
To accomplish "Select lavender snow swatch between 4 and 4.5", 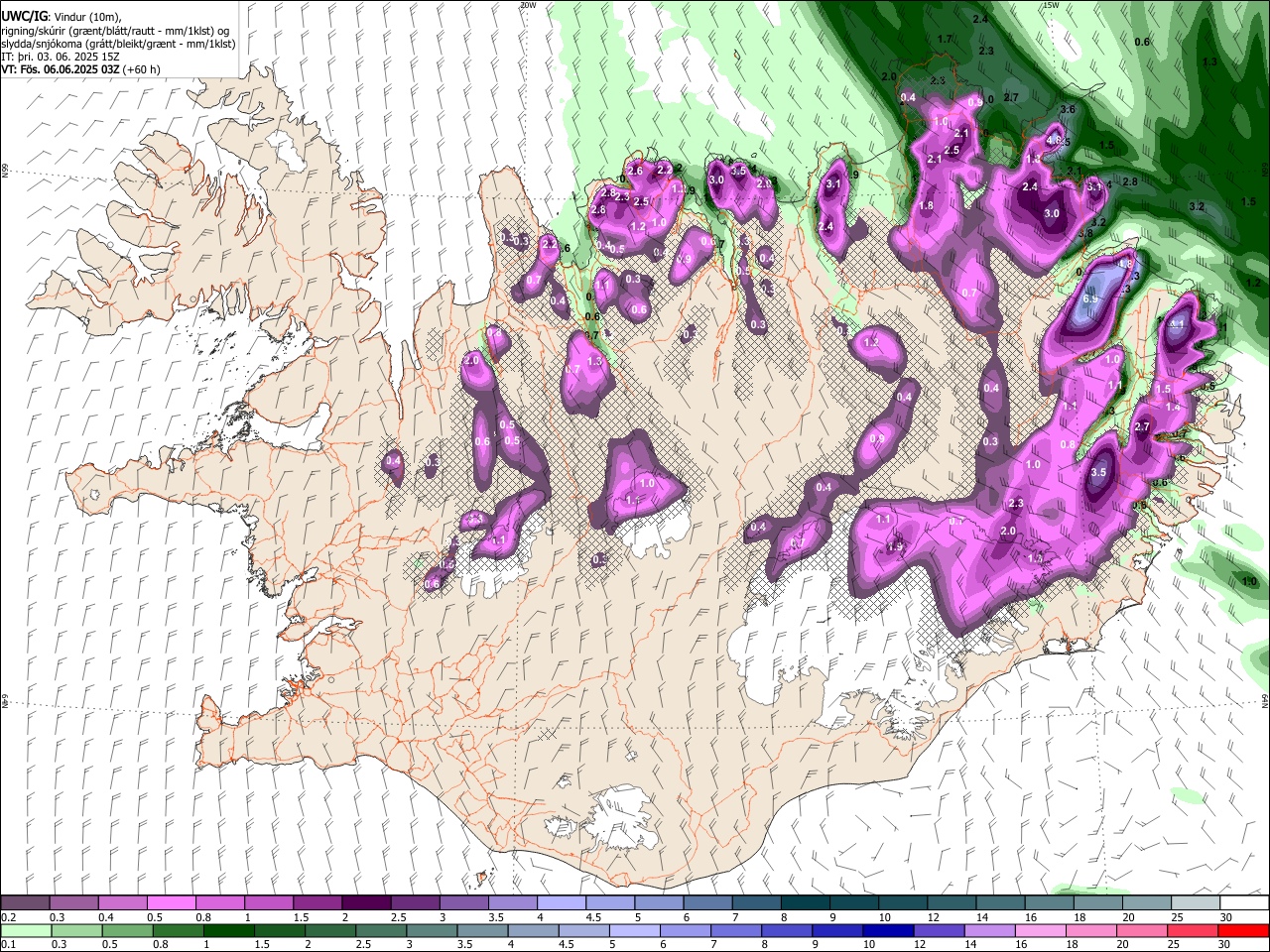I will coord(561,903).
